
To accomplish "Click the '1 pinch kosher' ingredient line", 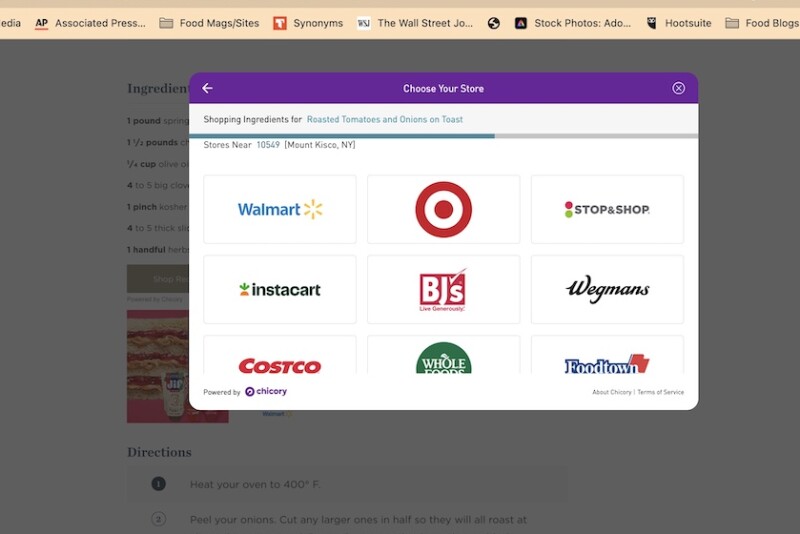I will (x=158, y=207).
